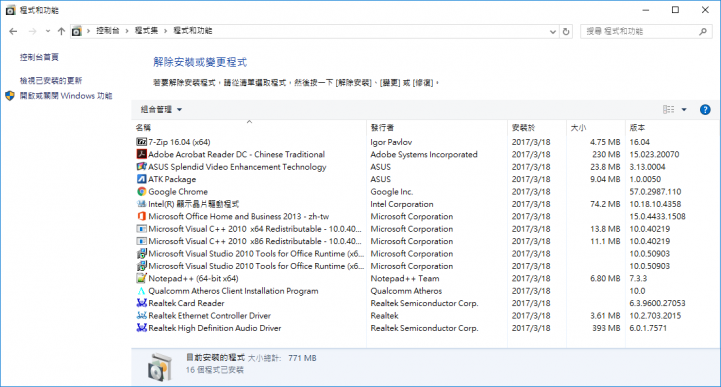Screen dimensions: 721x387
Task: Click the Microsoft Office 2013 icon
Action: pyautogui.click(x=142, y=216)
